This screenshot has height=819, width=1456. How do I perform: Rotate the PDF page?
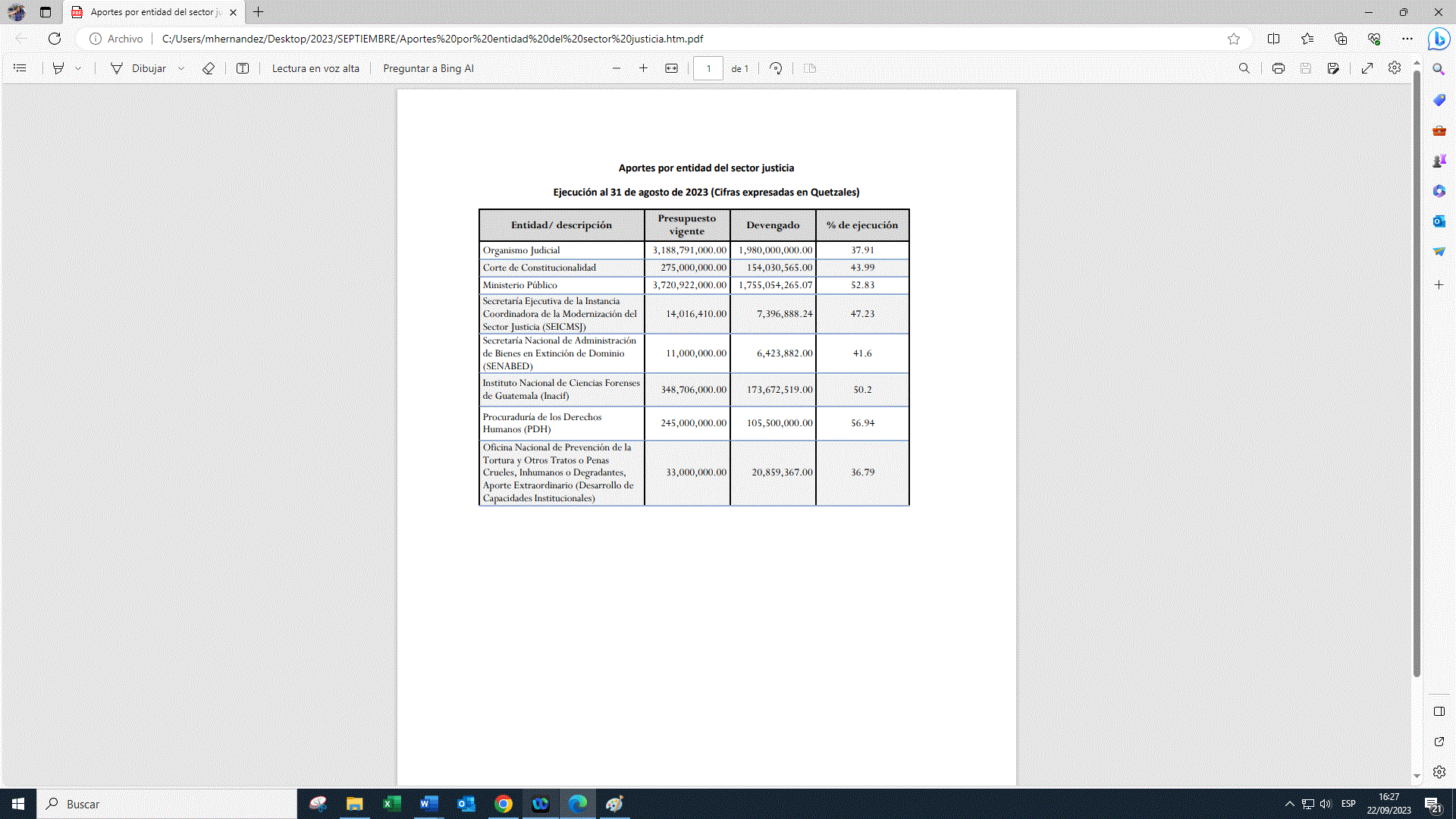(776, 68)
